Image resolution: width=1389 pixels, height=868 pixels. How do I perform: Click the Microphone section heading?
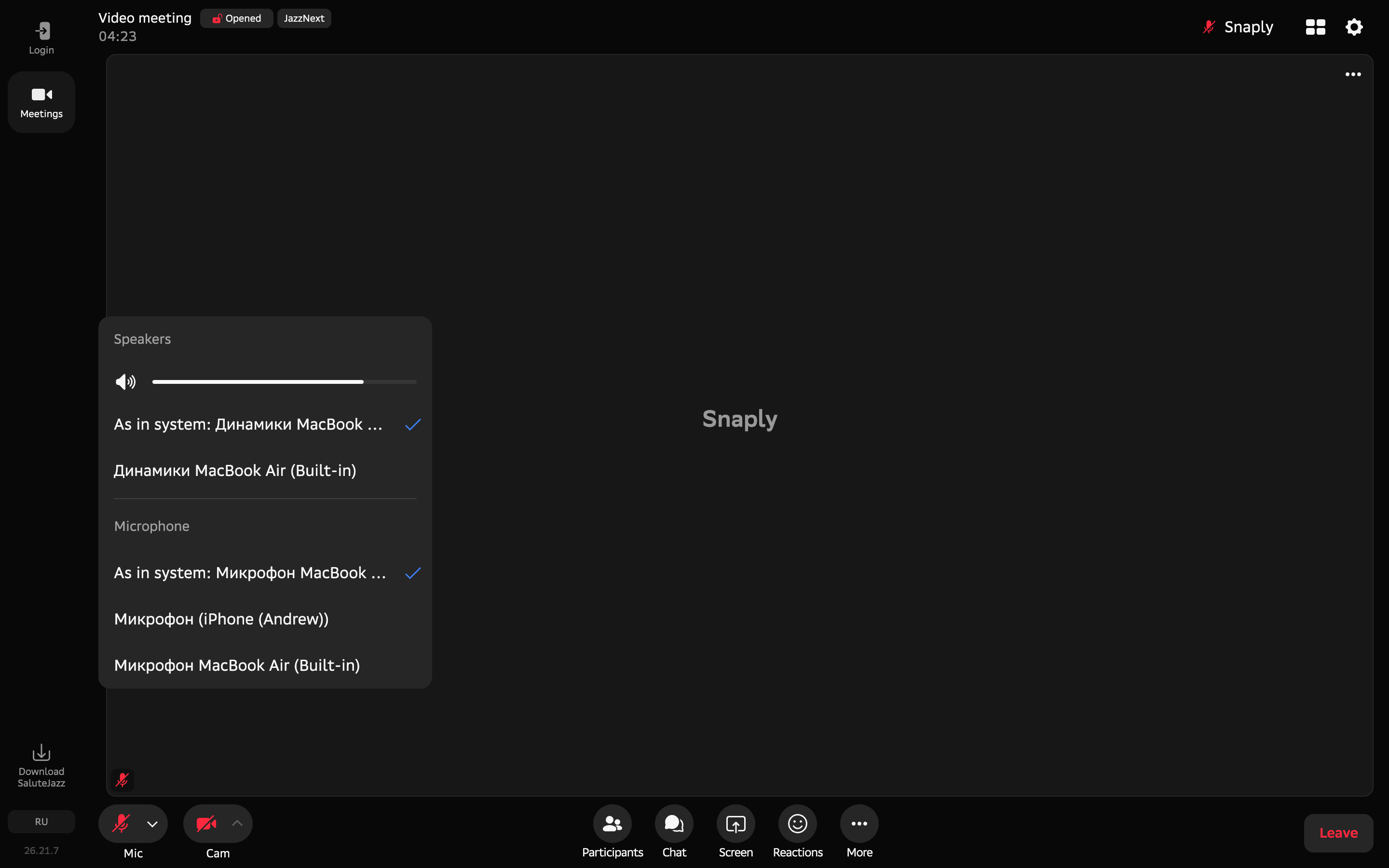[x=151, y=526]
